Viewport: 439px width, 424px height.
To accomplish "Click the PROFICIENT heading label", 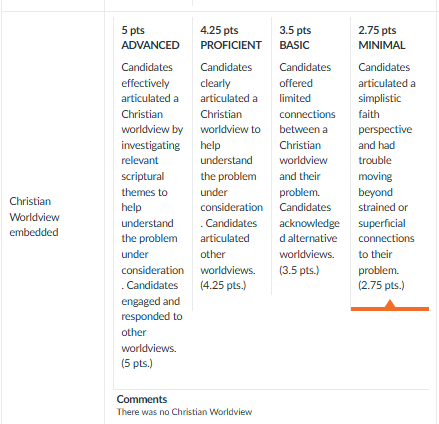I will (x=231, y=45).
